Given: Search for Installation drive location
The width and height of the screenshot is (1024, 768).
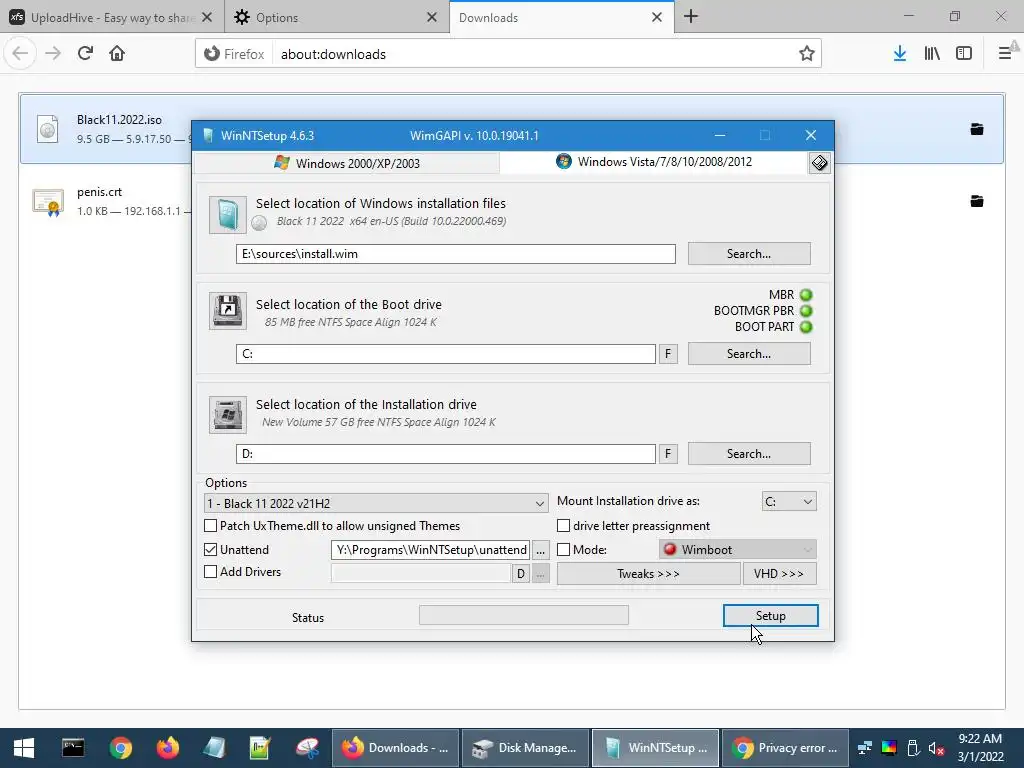Looking at the screenshot, I should 749,453.
